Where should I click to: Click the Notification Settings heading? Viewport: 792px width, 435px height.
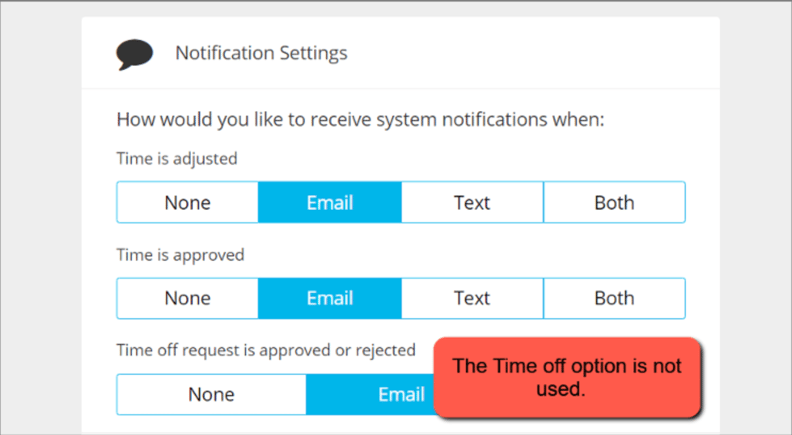tap(261, 53)
